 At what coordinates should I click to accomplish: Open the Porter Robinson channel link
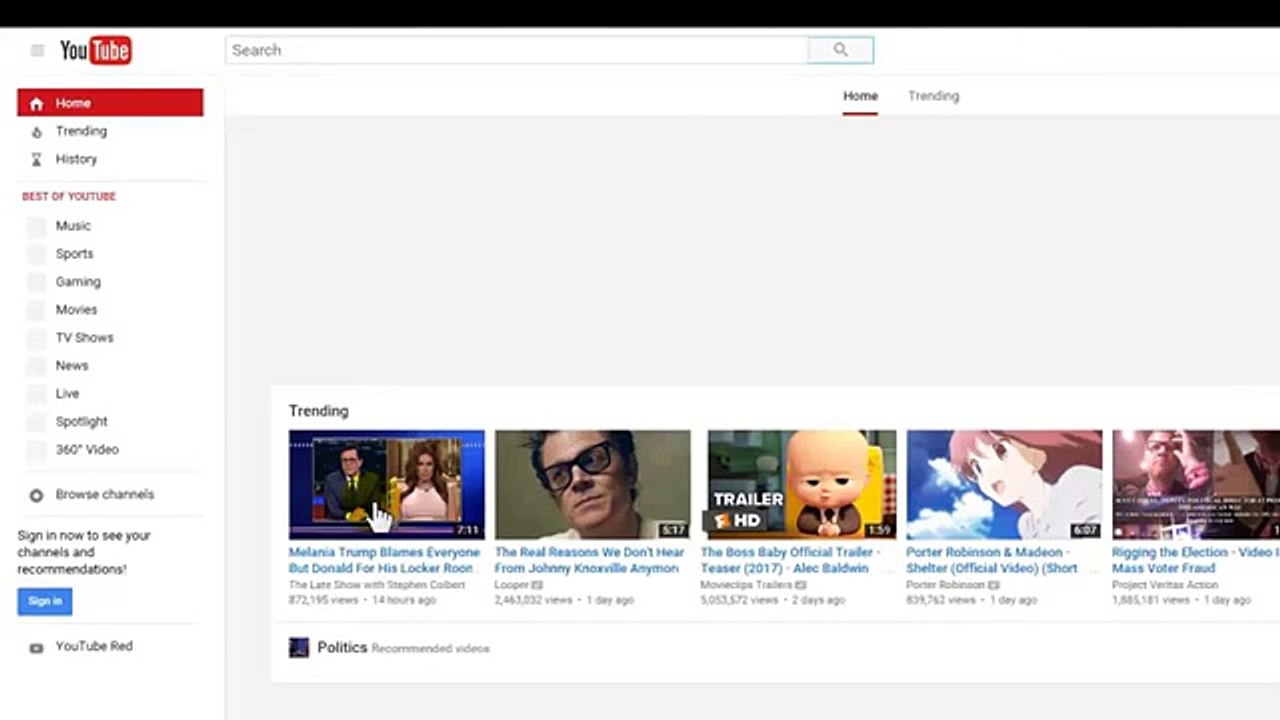[x=946, y=585]
